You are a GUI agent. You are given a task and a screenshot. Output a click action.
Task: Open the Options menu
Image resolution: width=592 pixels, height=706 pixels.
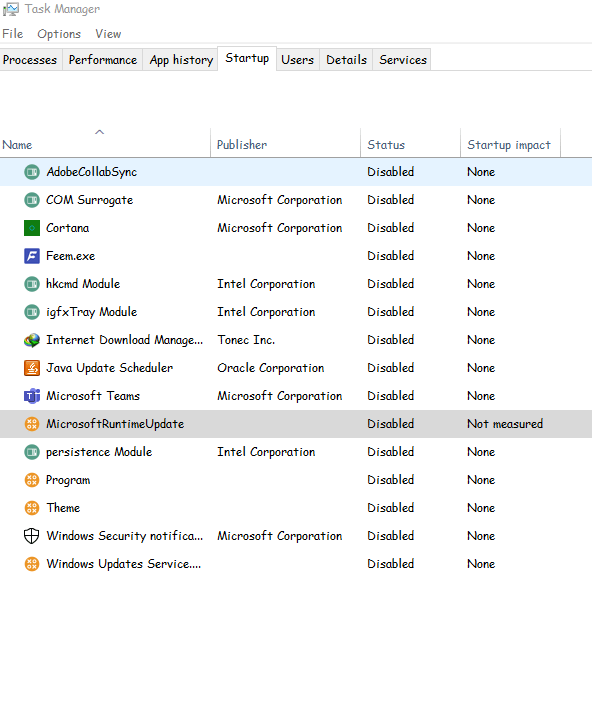tap(59, 34)
